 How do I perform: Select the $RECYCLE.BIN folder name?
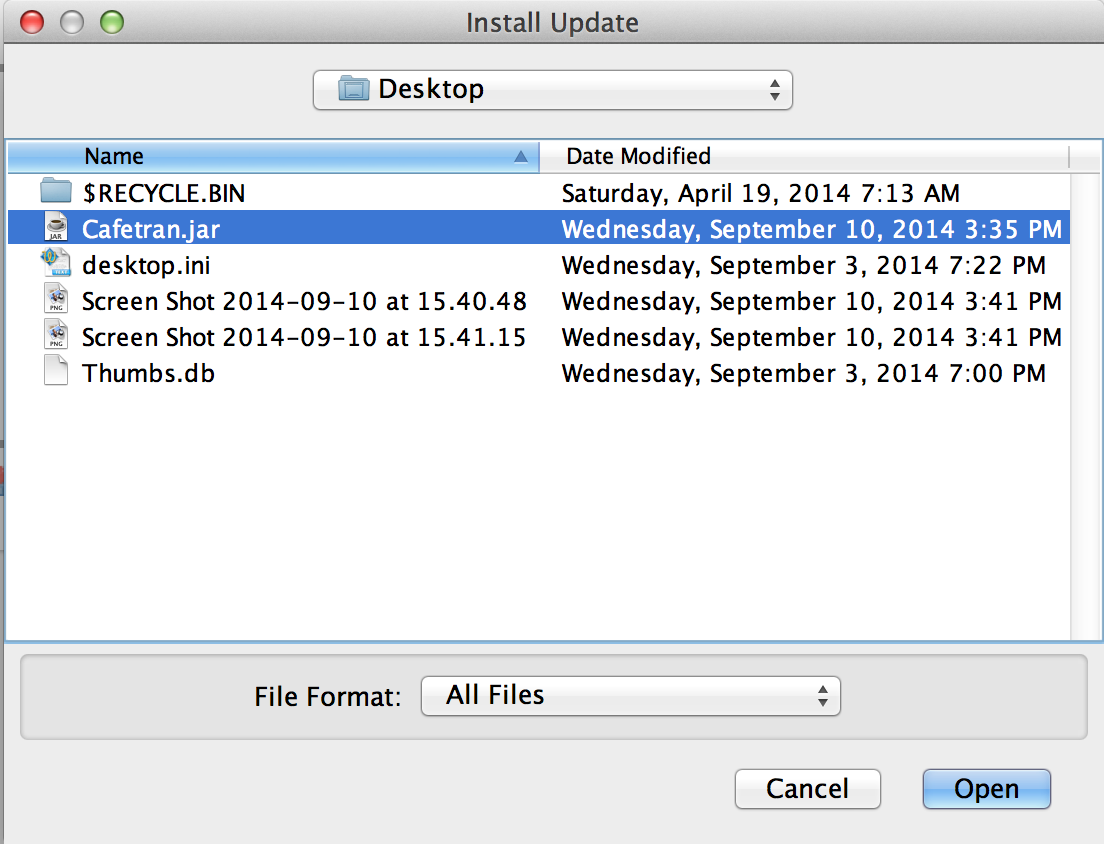coord(163,193)
